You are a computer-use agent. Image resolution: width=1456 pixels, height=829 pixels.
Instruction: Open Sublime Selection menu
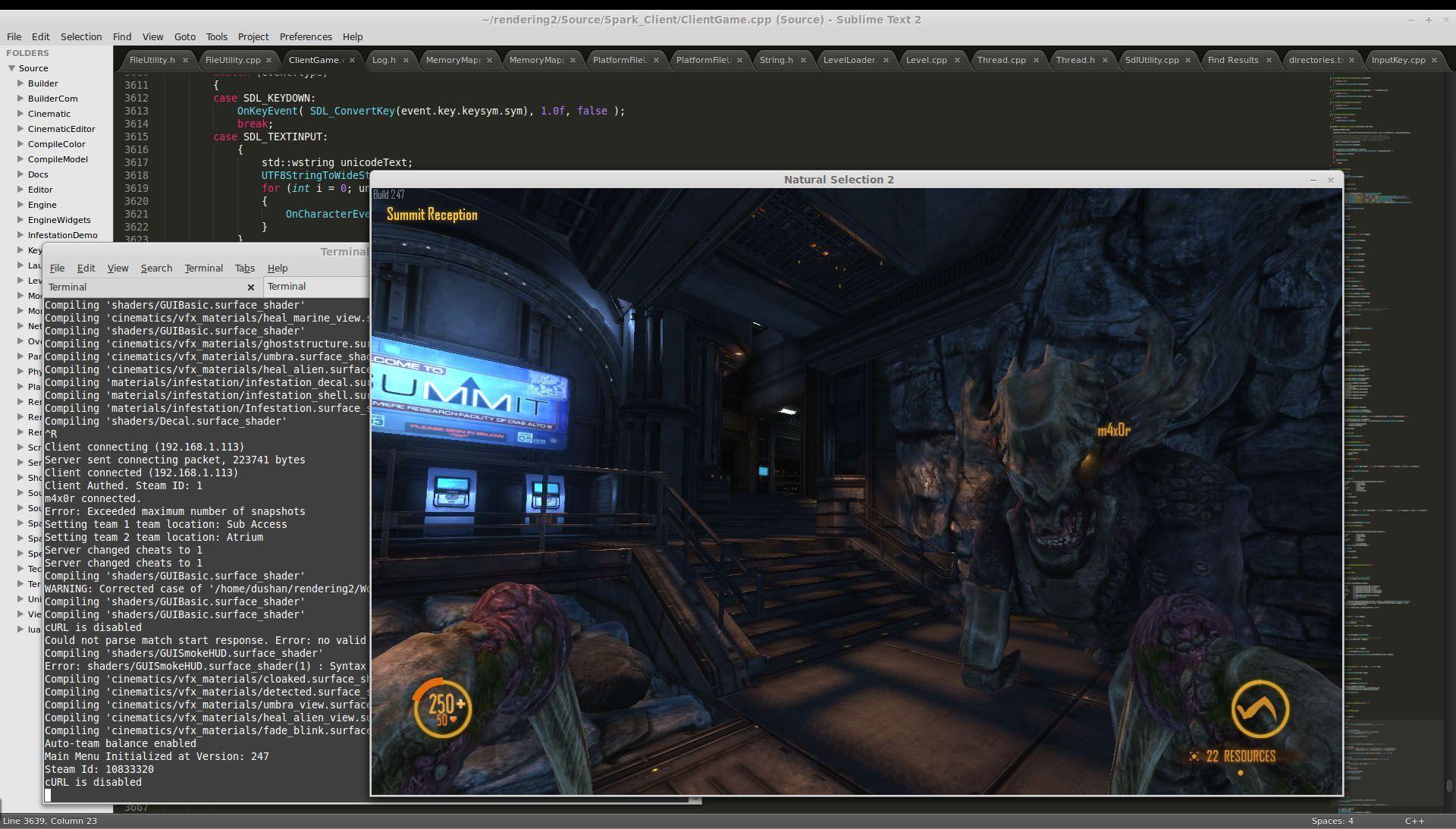(x=81, y=36)
